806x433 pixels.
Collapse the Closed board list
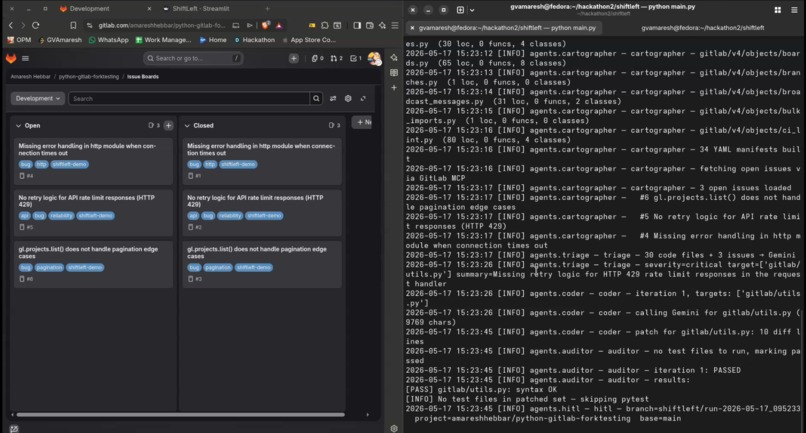[187, 125]
